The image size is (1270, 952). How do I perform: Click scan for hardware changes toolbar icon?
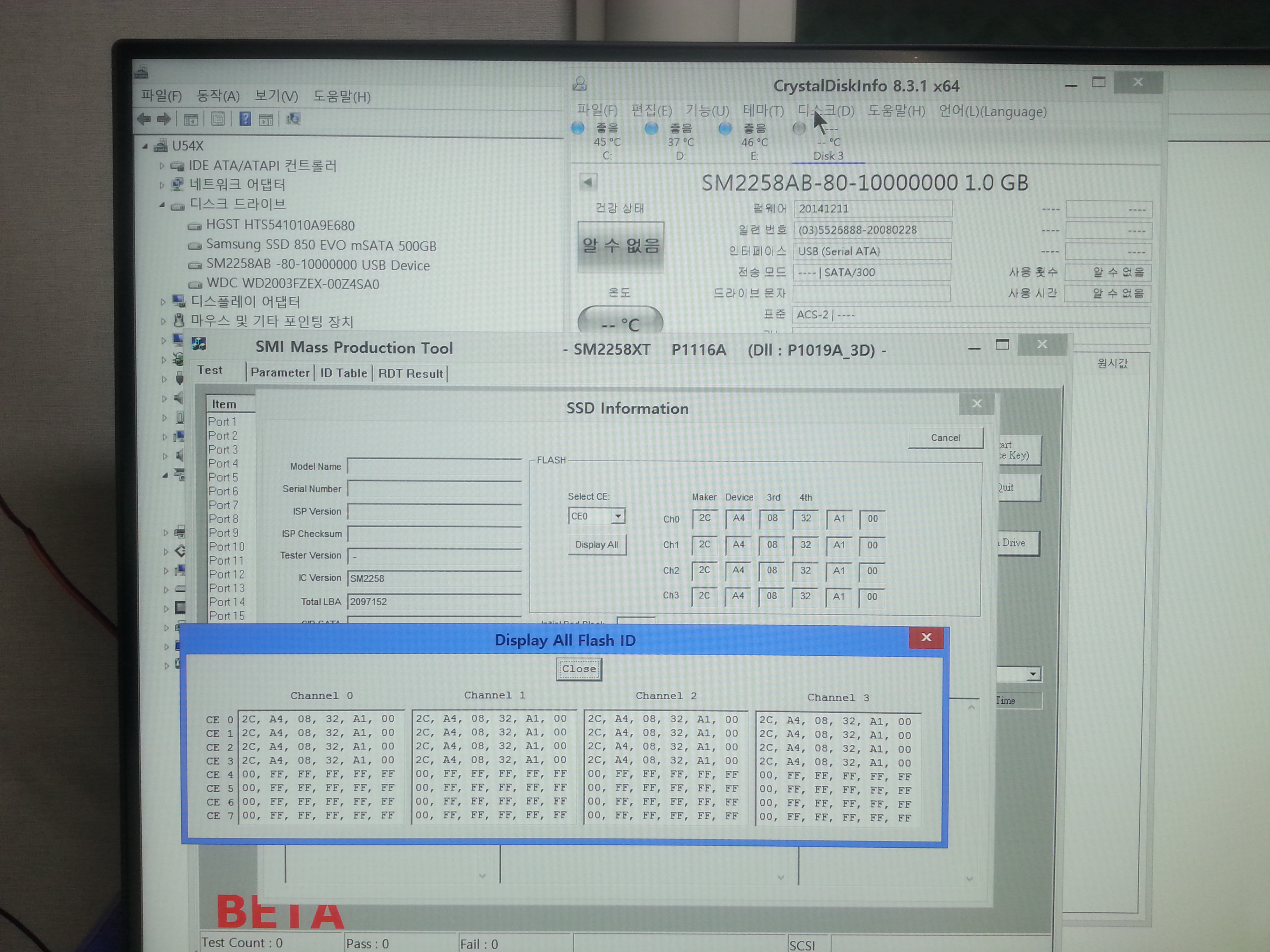(x=293, y=119)
